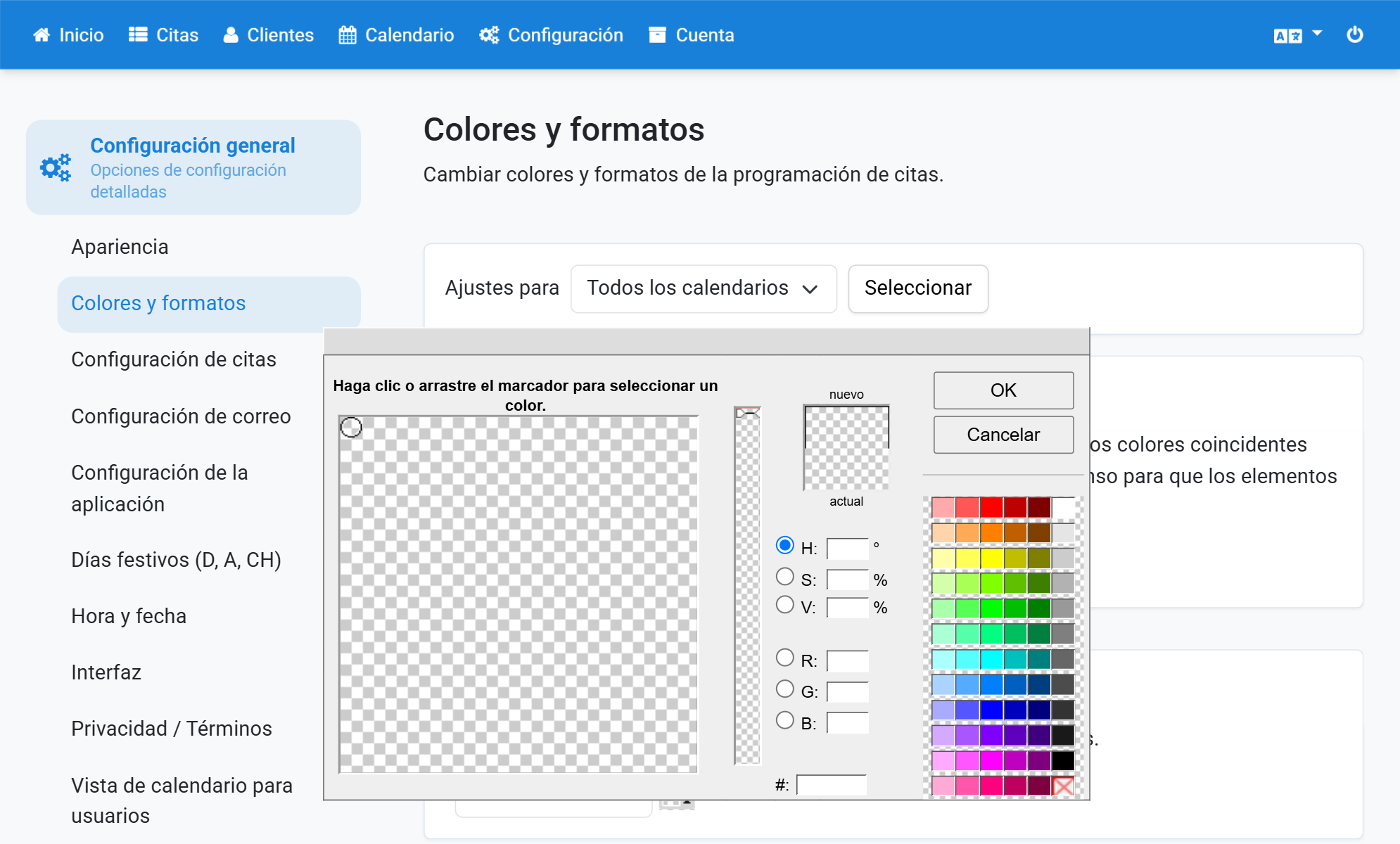Click the user icon beside Clientes
Image resolution: width=1400 pixels, height=844 pixels.
click(x=231, y=35)
